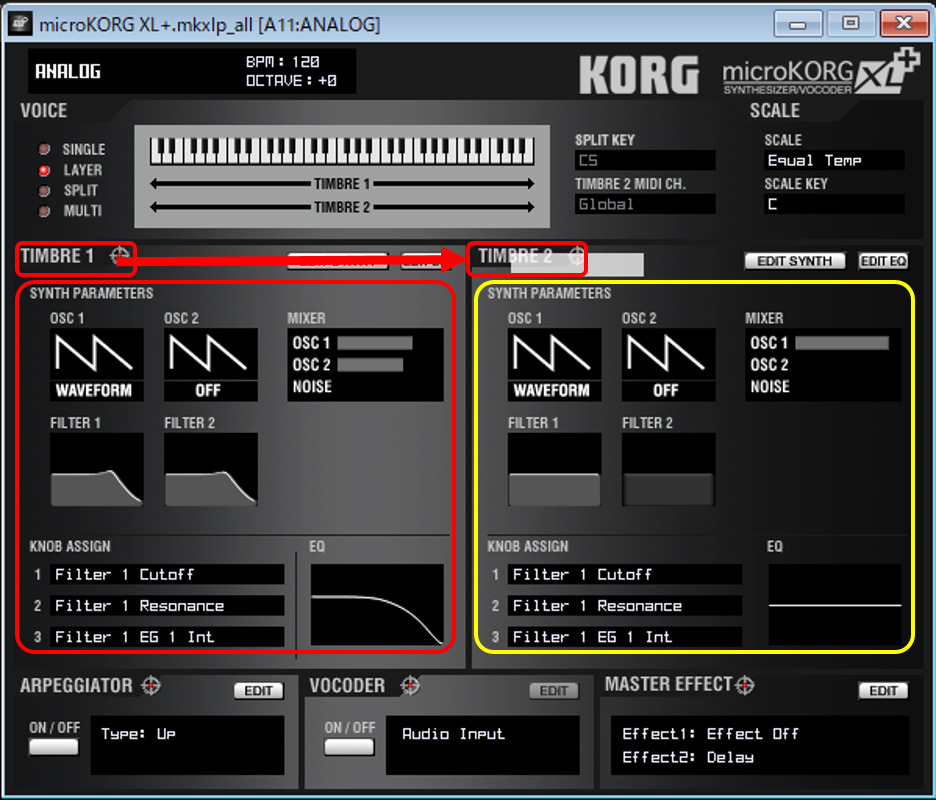Click Timbre 2 EDIT EQ button
This screenshot has height=800, width=936.
pos(883,261)
